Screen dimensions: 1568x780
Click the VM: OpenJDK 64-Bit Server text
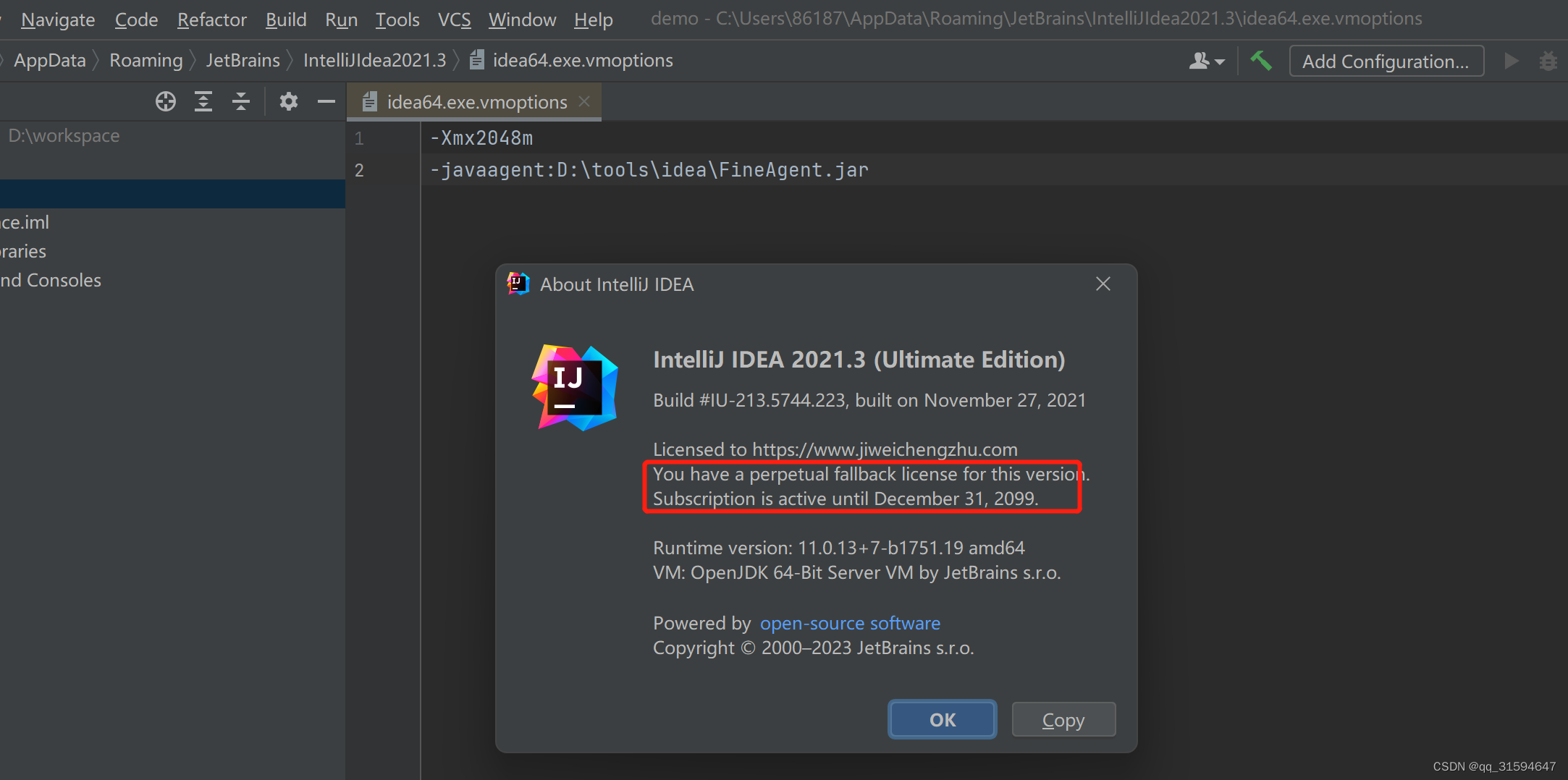pyautogui.click(x=857, y=572)
